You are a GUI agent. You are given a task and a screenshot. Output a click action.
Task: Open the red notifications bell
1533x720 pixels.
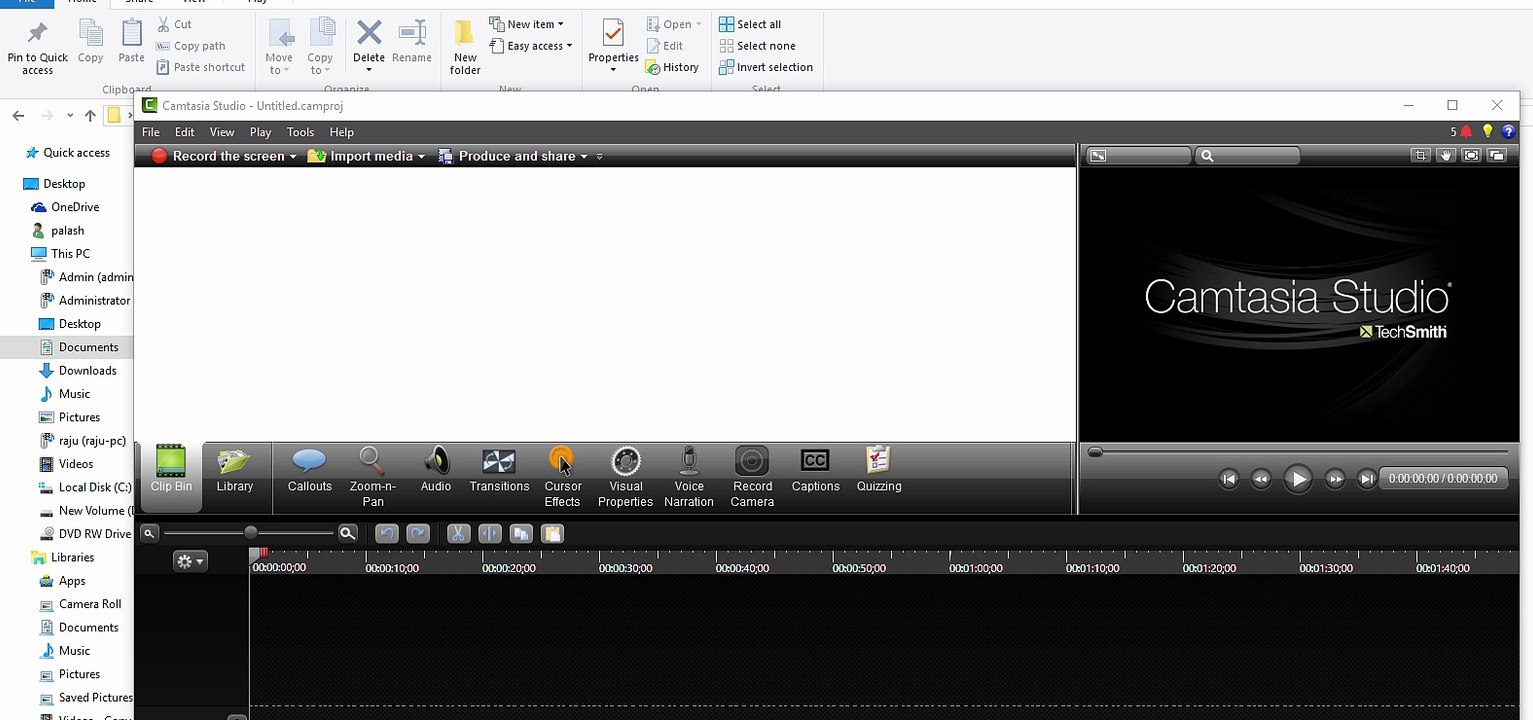1466,132
